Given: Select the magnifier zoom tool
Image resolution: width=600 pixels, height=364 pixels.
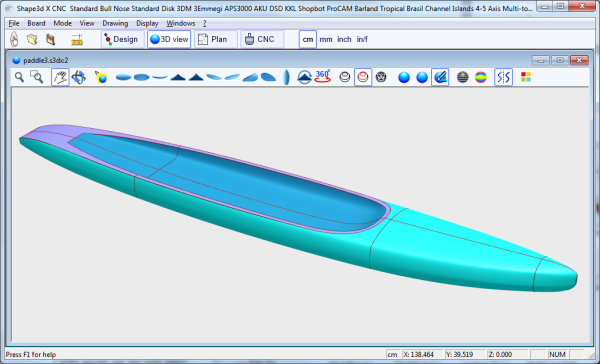Looking at the screenshot, I should click(x=19, y=77).
